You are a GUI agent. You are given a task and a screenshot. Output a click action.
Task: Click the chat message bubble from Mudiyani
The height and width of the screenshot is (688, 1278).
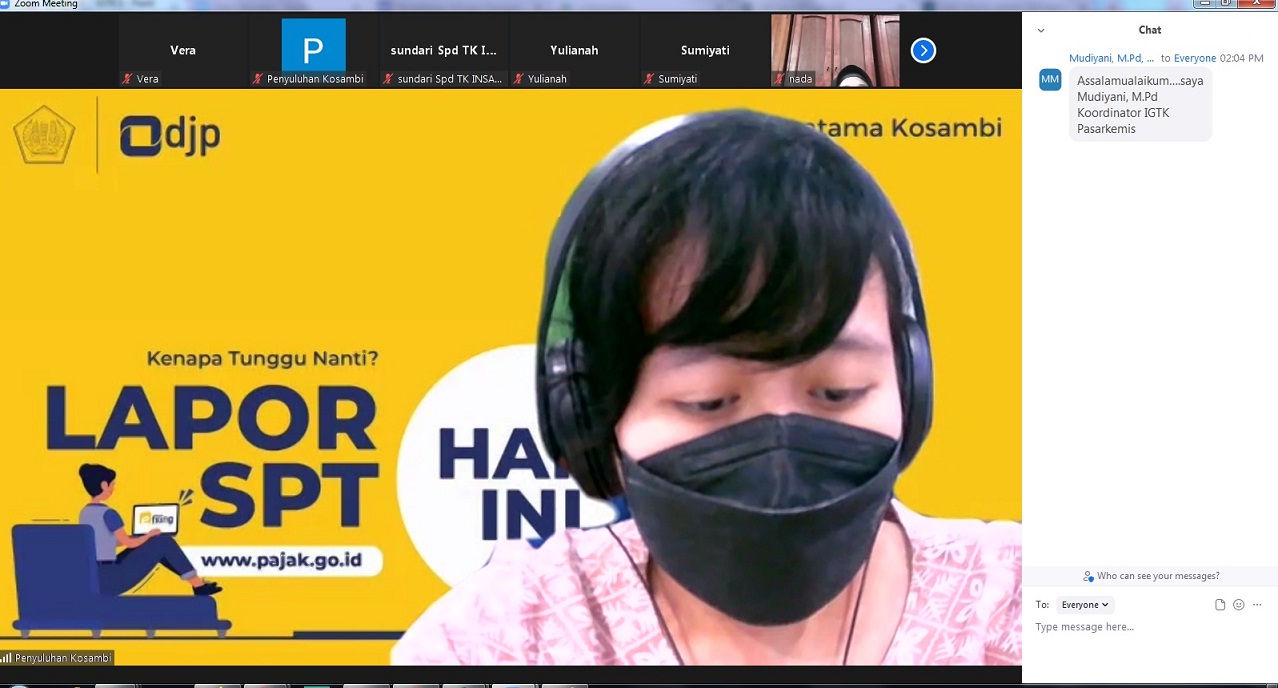point(1139,105)
